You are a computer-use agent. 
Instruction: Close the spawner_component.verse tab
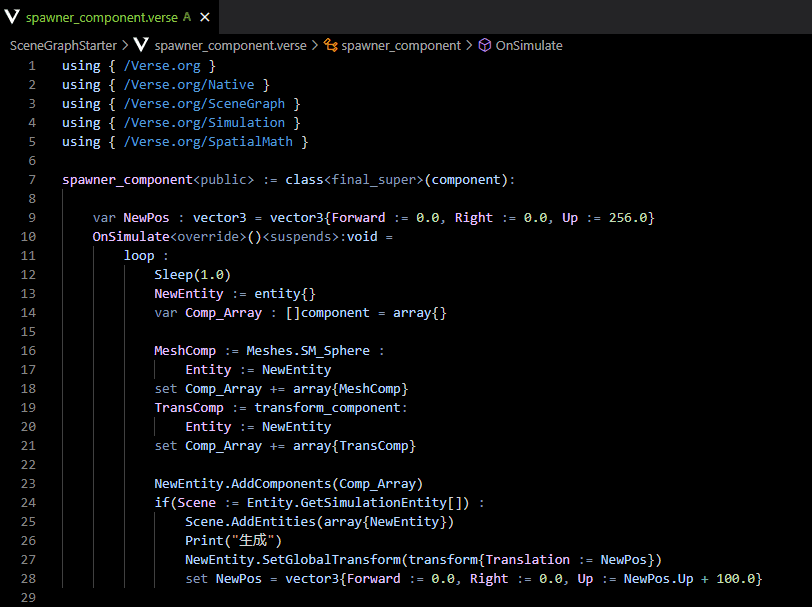[x=205, y=18]
